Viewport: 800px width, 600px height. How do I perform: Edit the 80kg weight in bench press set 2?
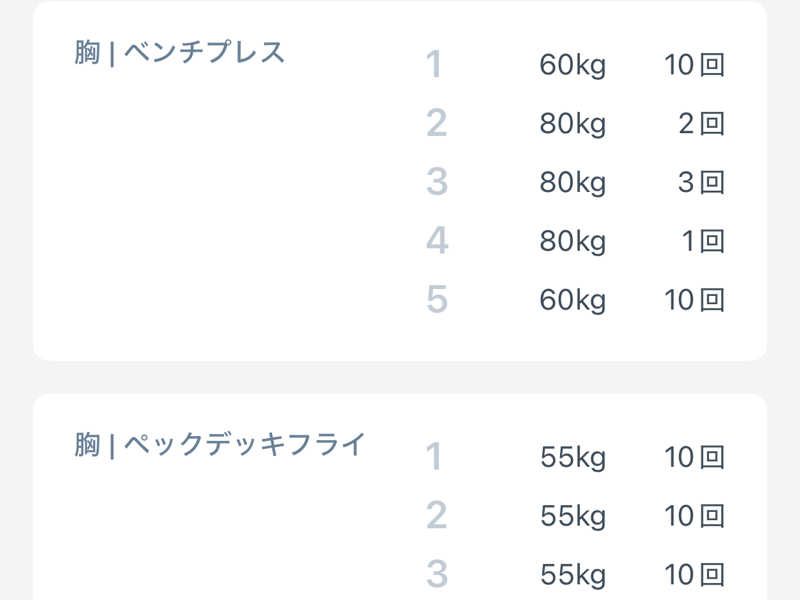coord(573,125)
